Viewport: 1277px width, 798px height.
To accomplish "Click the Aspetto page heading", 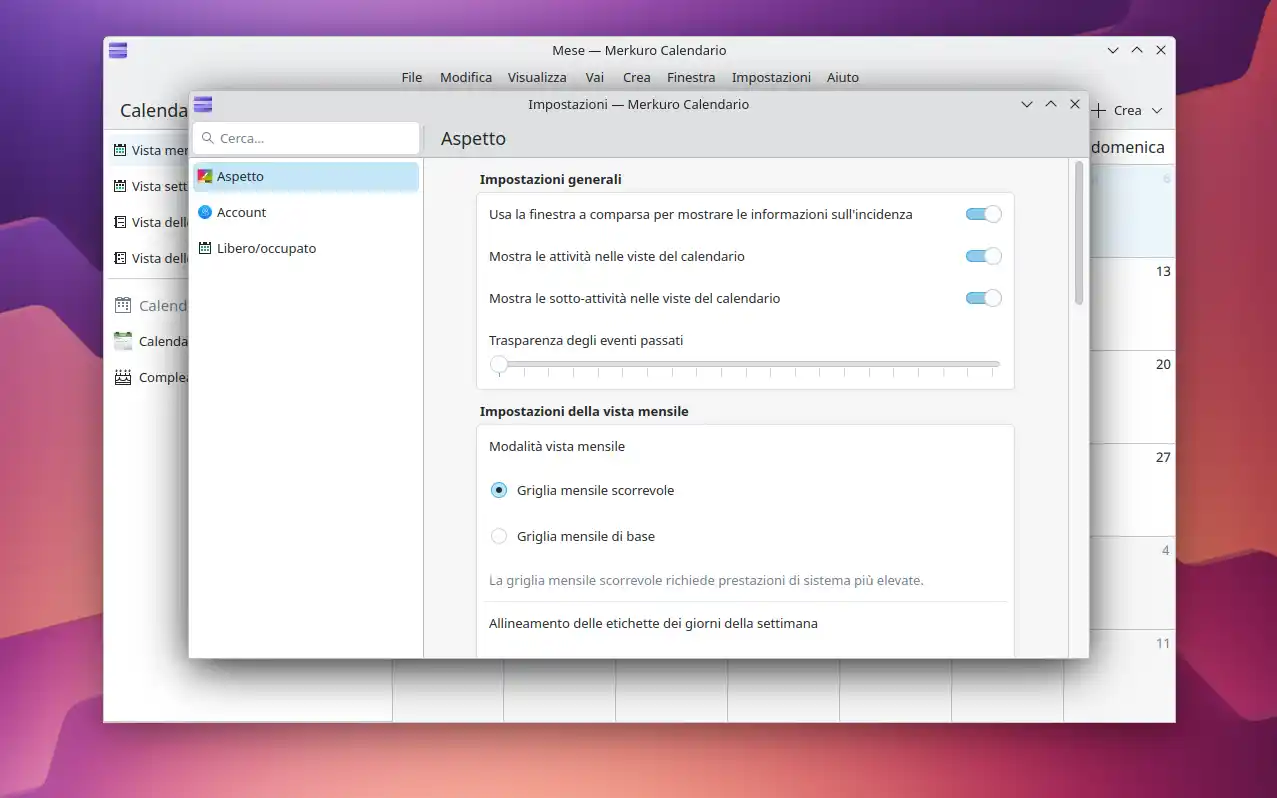I will 473,139.
